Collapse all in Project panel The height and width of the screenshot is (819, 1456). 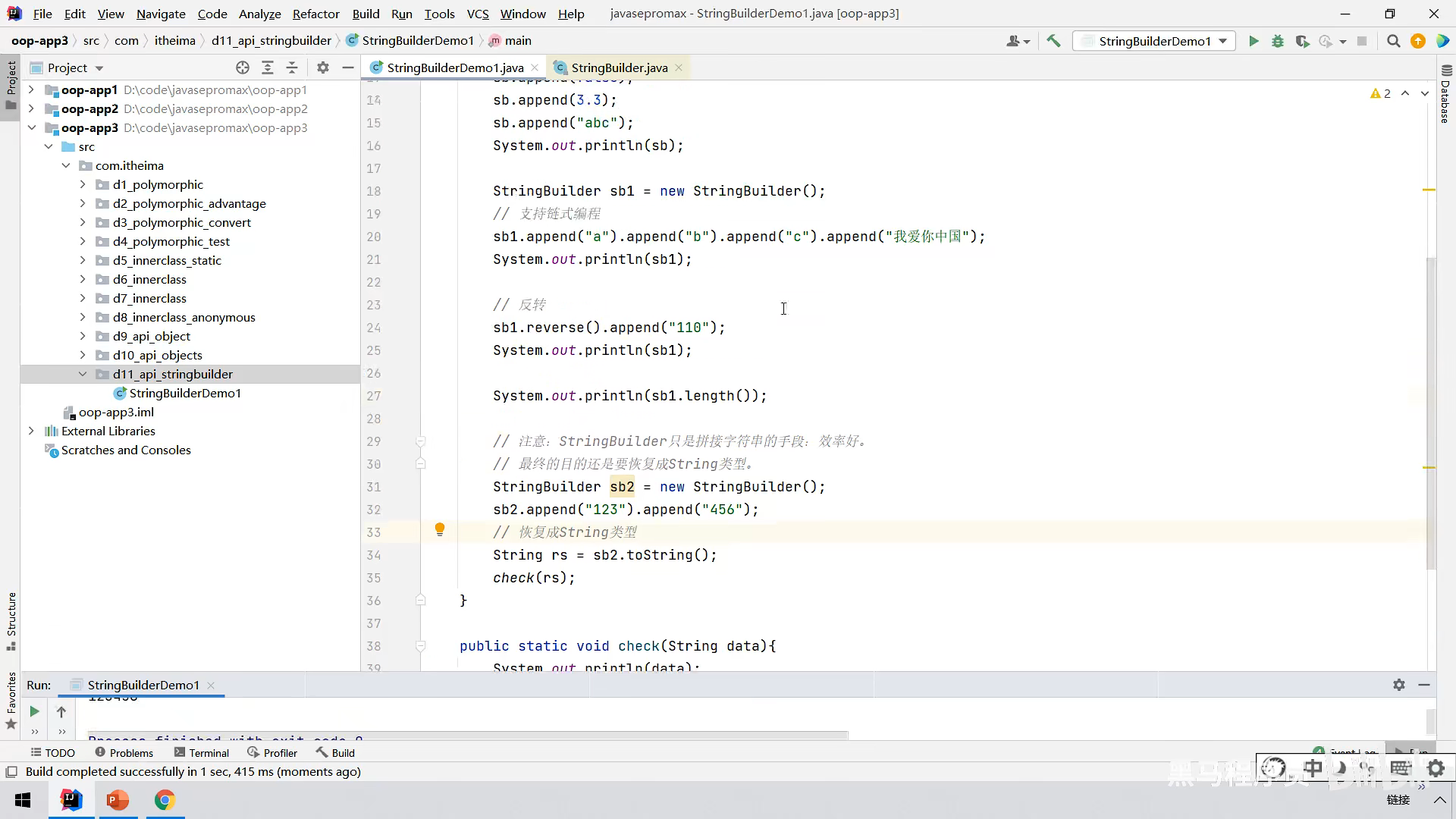[x=292, y=67]
